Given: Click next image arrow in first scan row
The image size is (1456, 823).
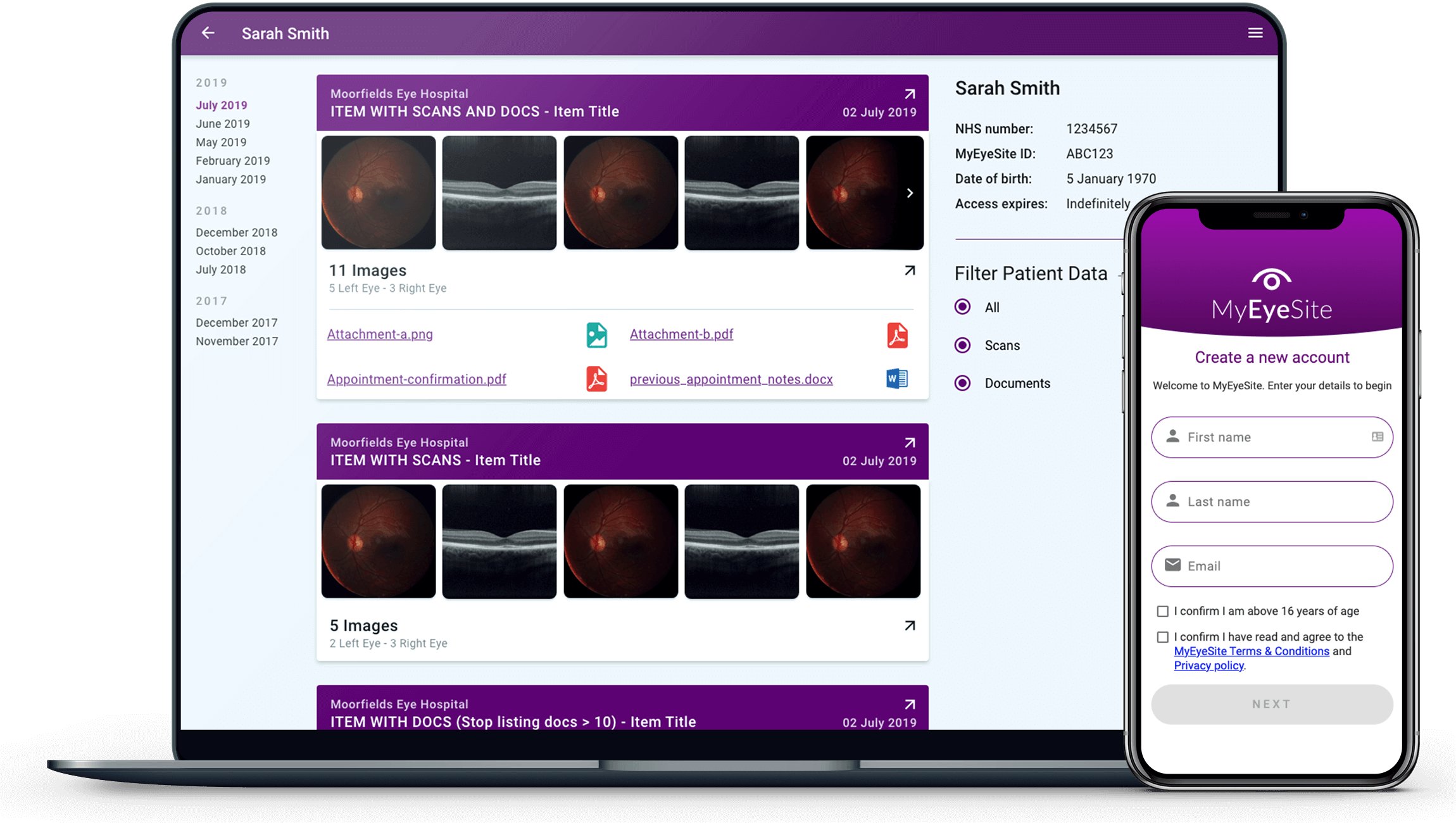Looking at the screenshot, I should coord(907,192).
